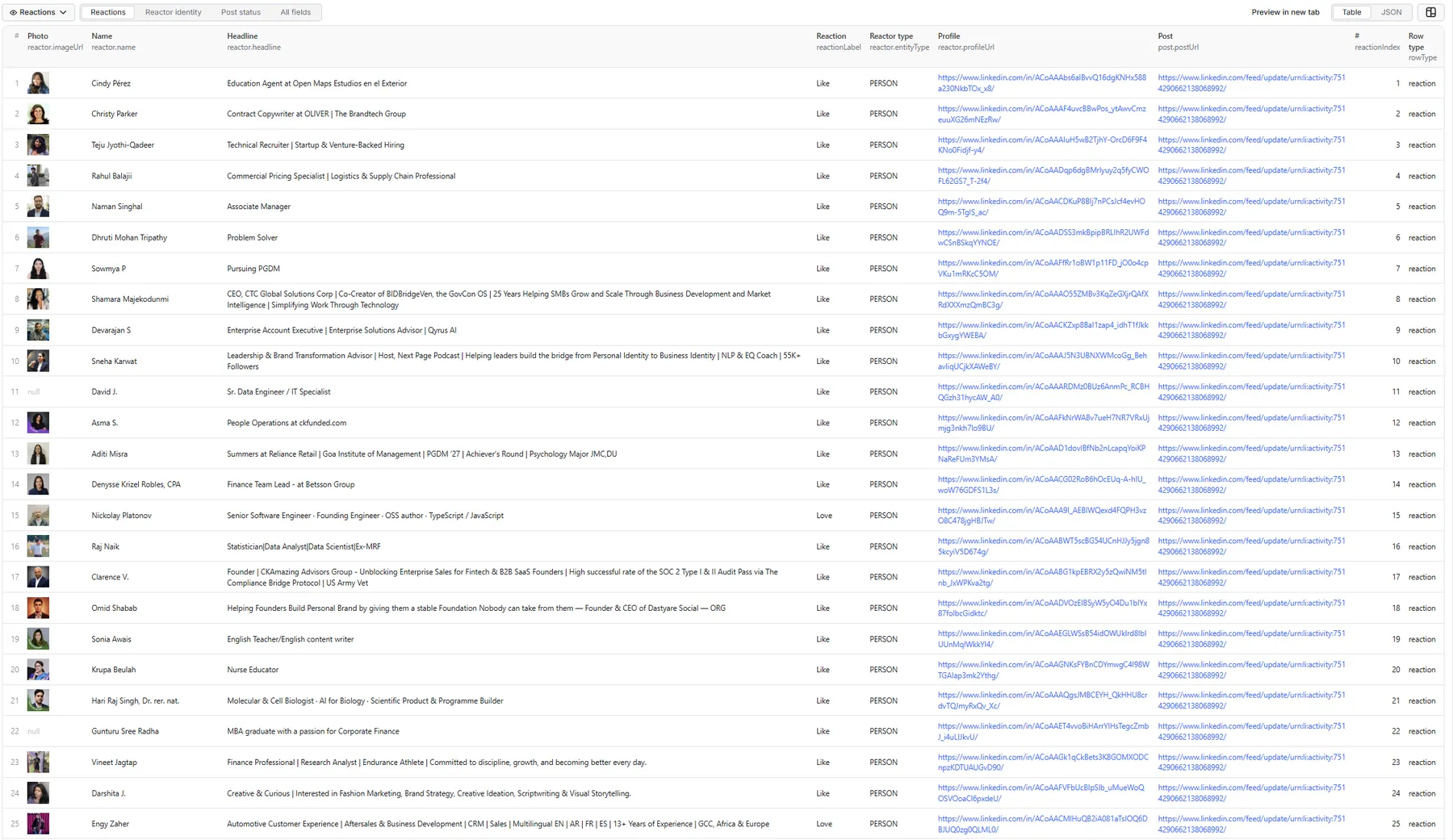The image size is (1453, 840).
Task: Click the 'Nurse Educator' headline cell
Action: [x=253, y=670]
